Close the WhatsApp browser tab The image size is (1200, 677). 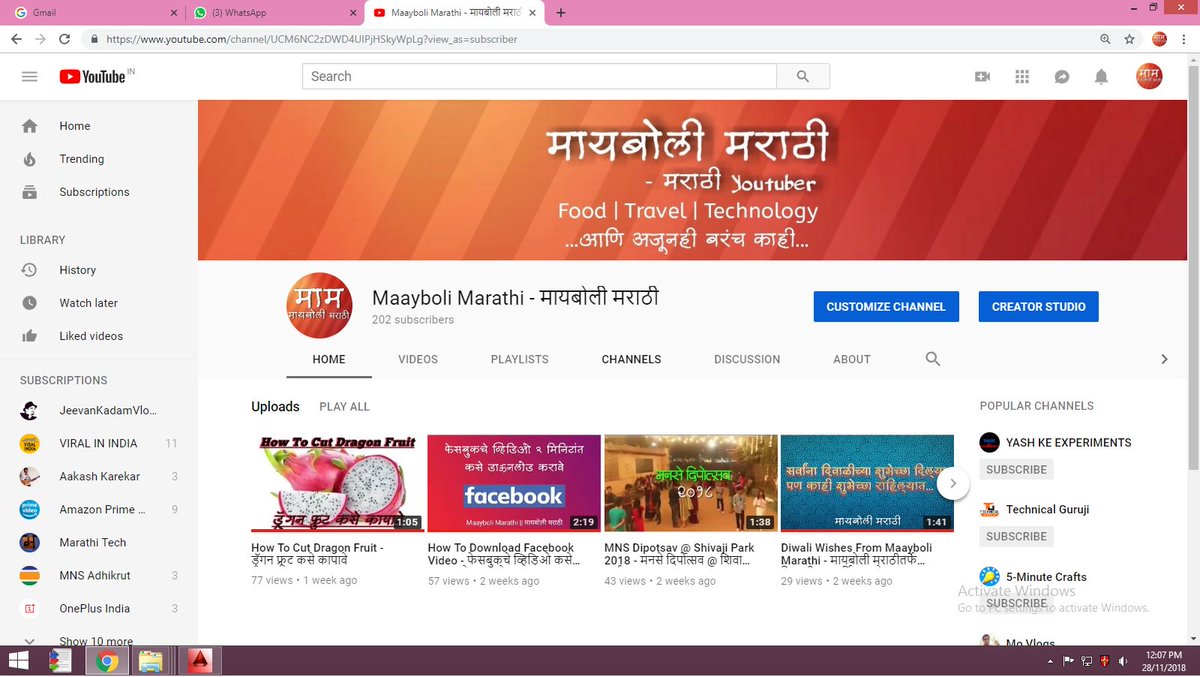click(353, 13)
